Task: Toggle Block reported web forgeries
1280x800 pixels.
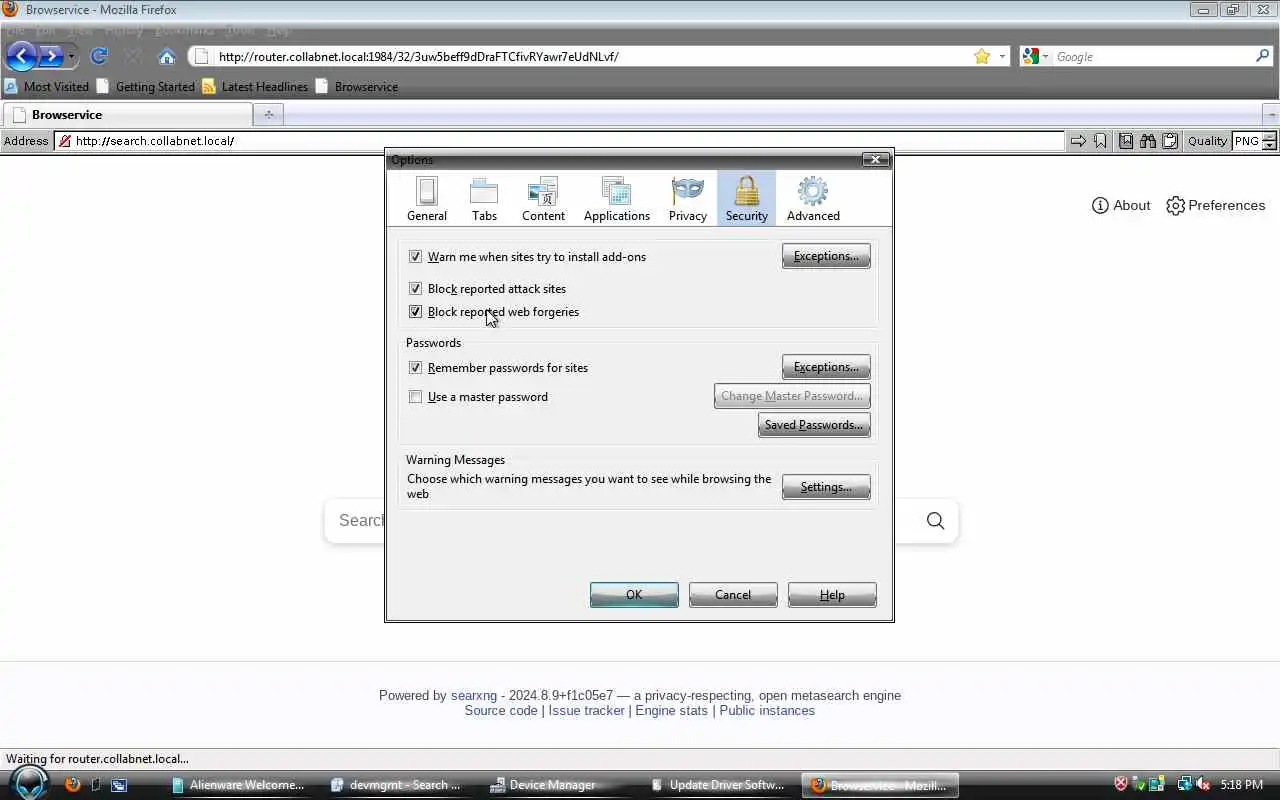Action: click(x=415, y=312)
